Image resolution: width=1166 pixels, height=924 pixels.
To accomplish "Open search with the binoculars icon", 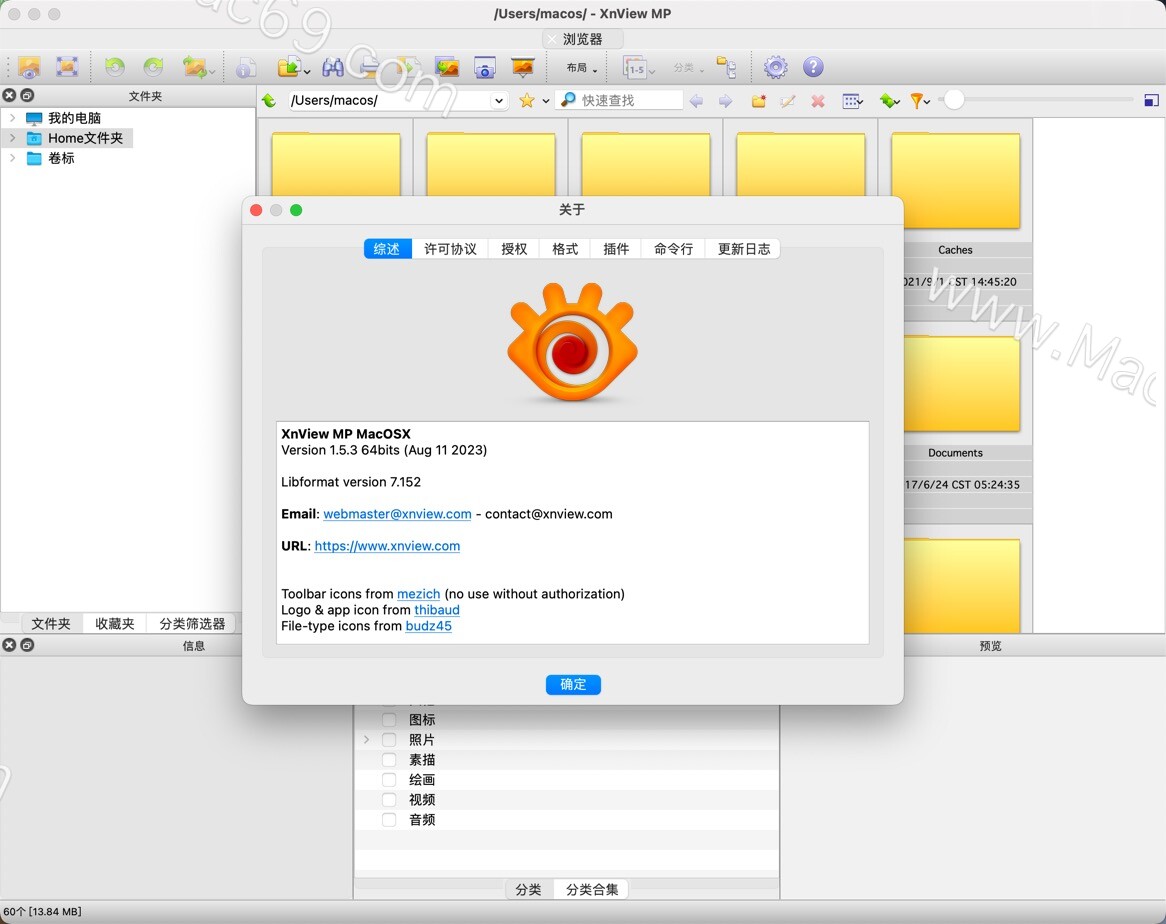I will (333, 67).
